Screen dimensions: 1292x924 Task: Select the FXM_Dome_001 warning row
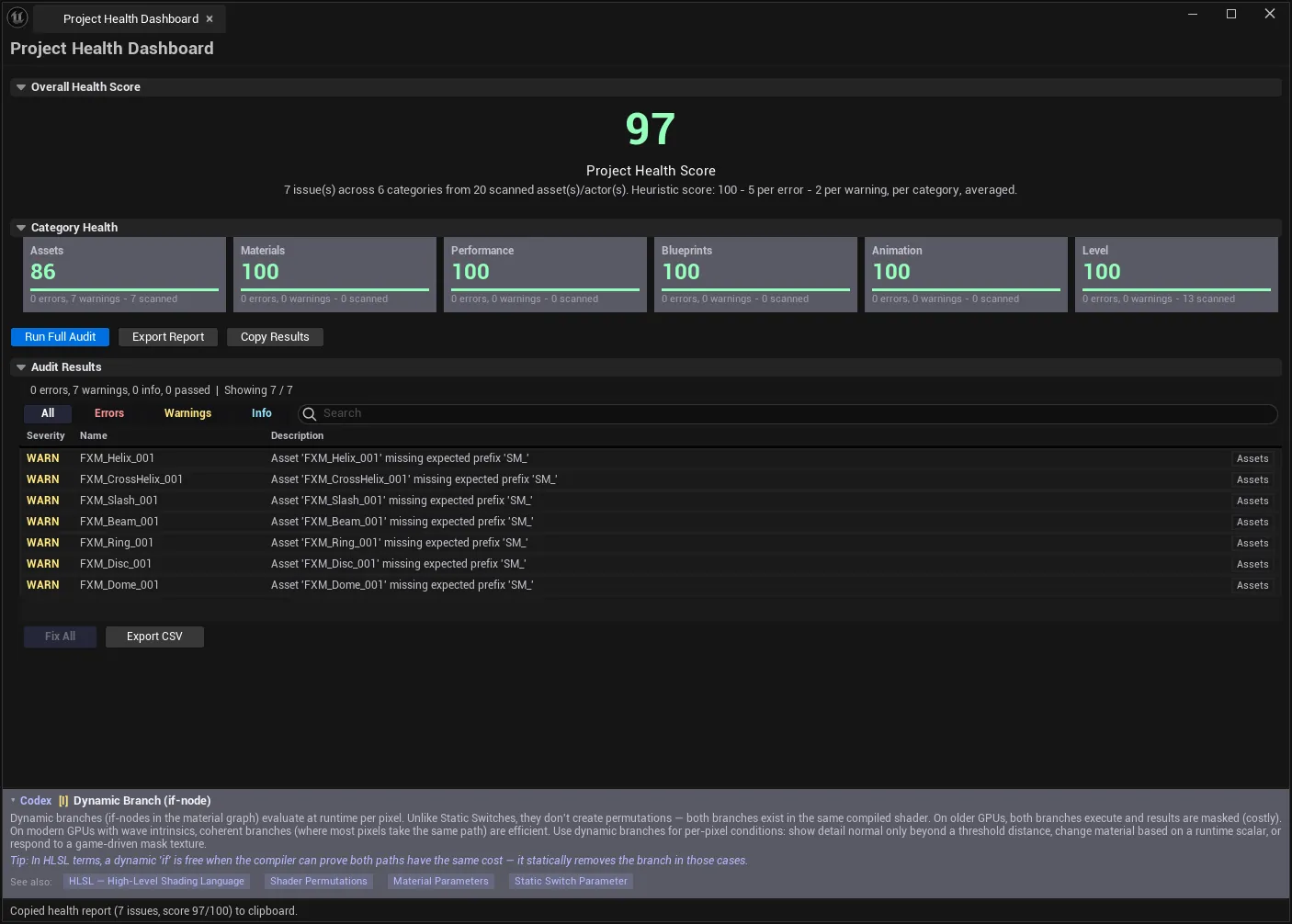649,585
